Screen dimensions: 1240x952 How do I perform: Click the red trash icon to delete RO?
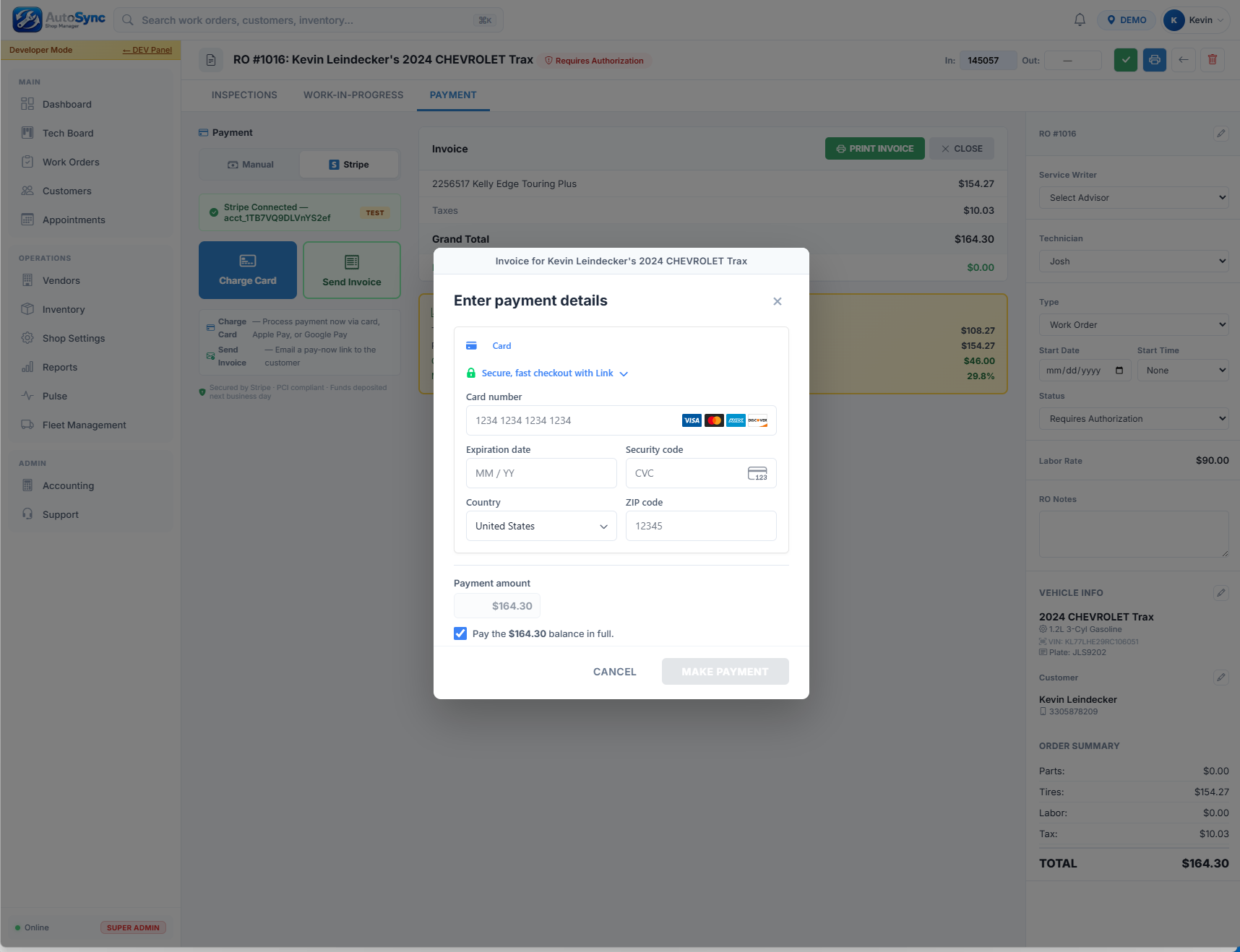pos(1212,60)
